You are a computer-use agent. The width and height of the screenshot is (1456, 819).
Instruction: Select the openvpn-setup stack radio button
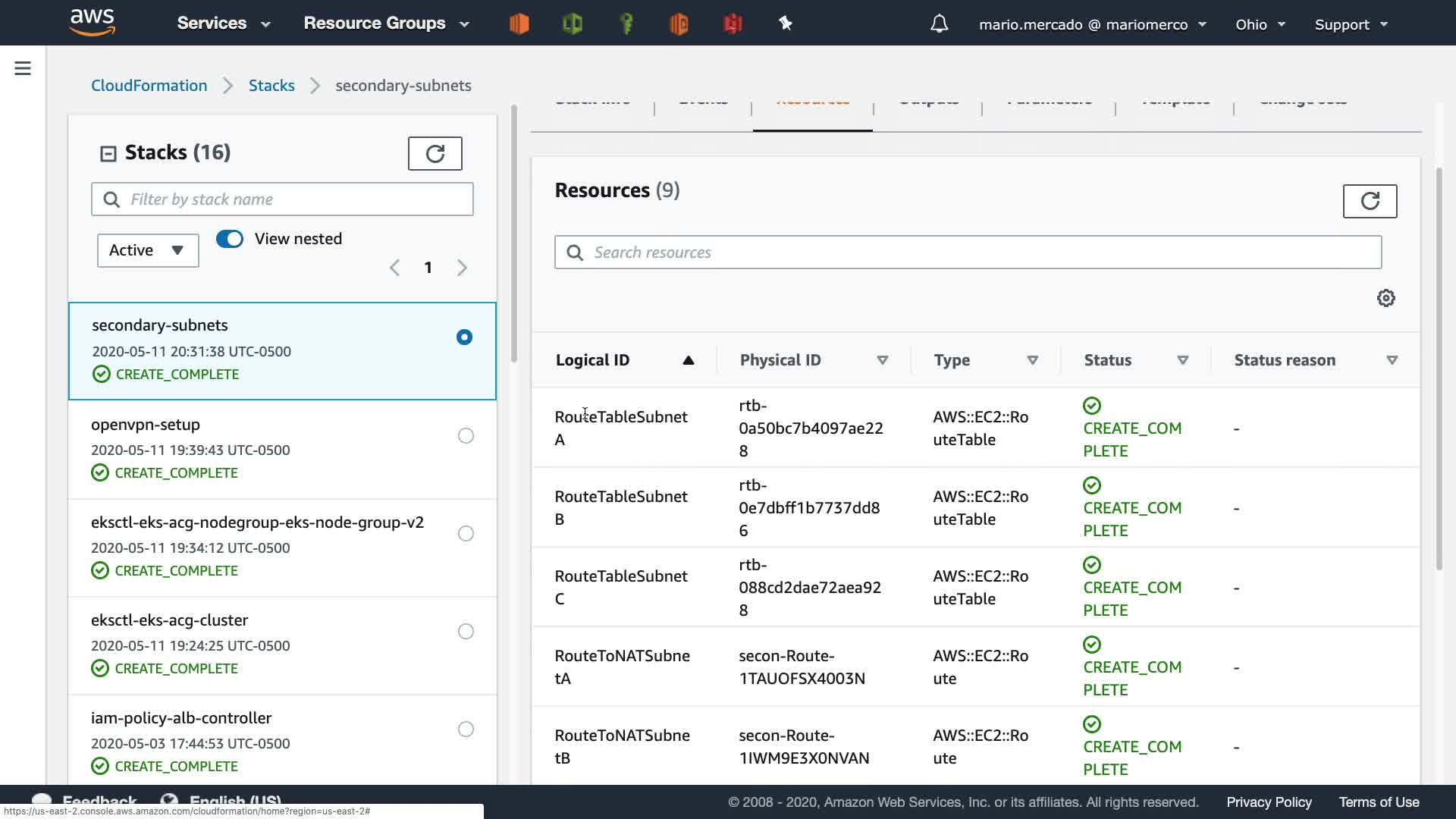(466, 436)
